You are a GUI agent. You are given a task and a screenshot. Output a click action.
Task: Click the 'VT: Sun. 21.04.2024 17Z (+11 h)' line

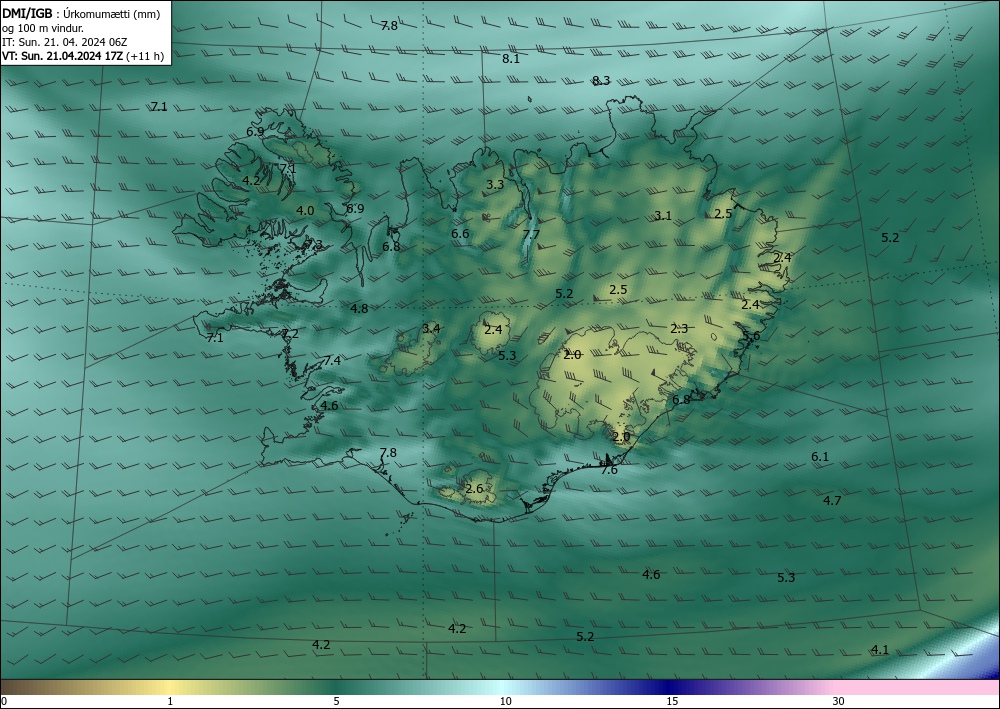(83, 56)
